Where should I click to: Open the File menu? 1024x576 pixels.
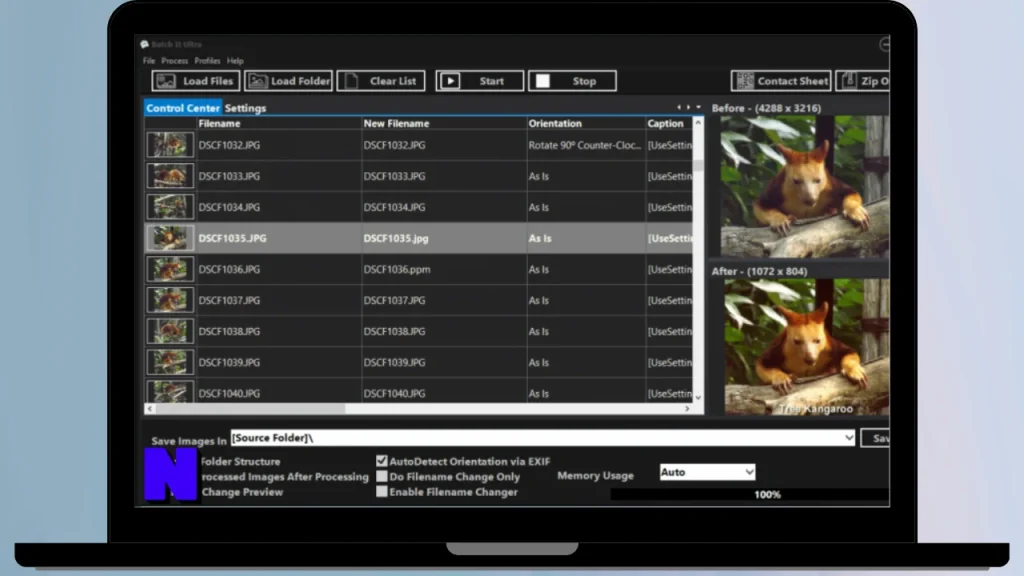[149, 61]
